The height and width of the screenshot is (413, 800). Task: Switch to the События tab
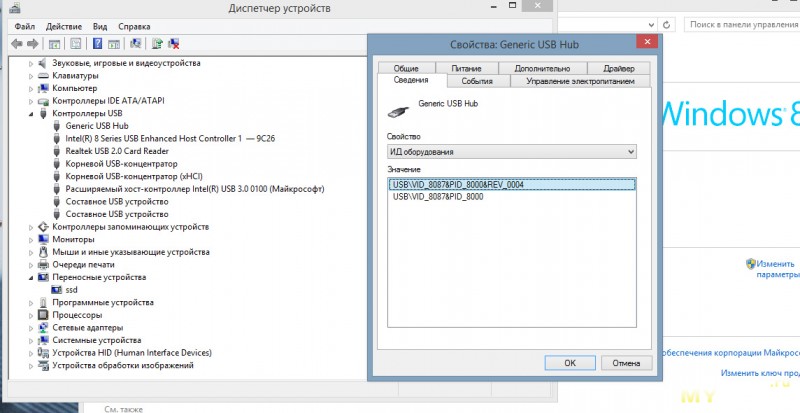(477, 81)
